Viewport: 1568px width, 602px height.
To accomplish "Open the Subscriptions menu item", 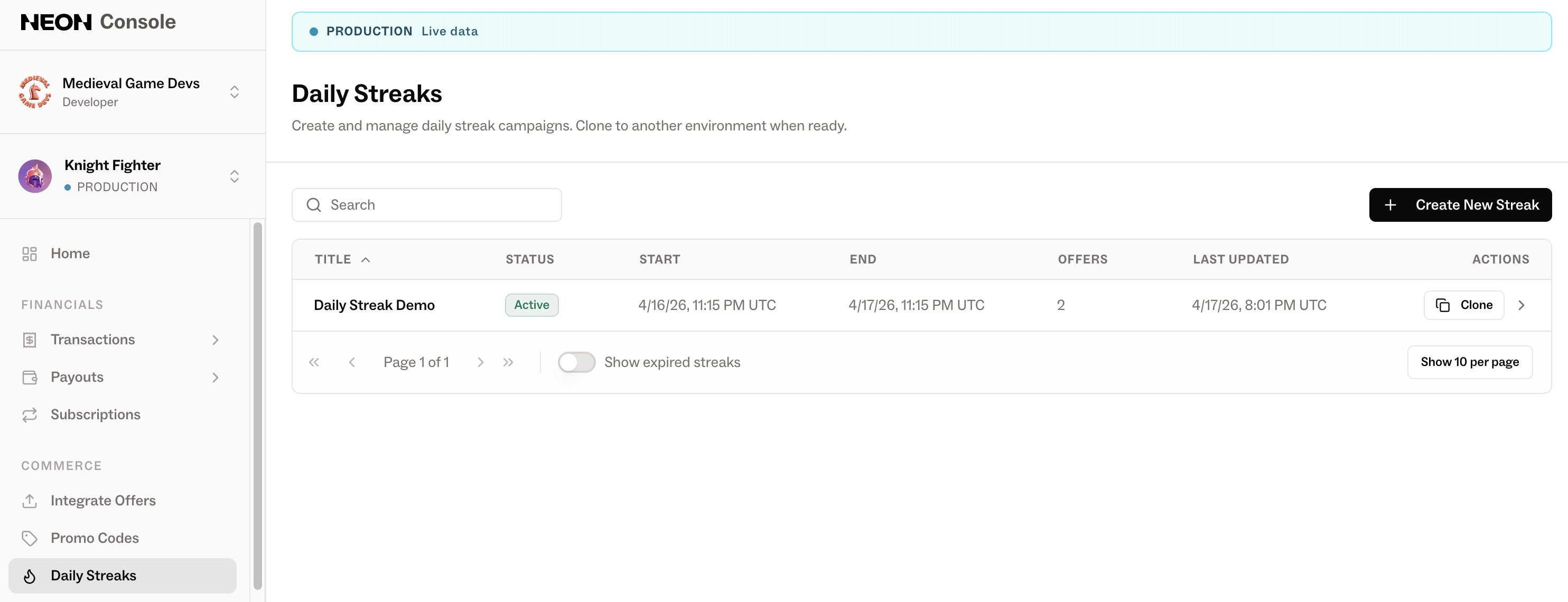I will tap(96, 415).
